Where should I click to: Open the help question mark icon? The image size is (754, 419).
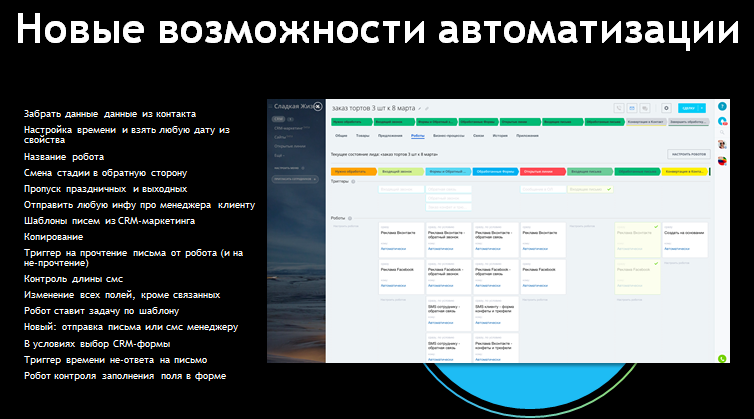(722, 106)
